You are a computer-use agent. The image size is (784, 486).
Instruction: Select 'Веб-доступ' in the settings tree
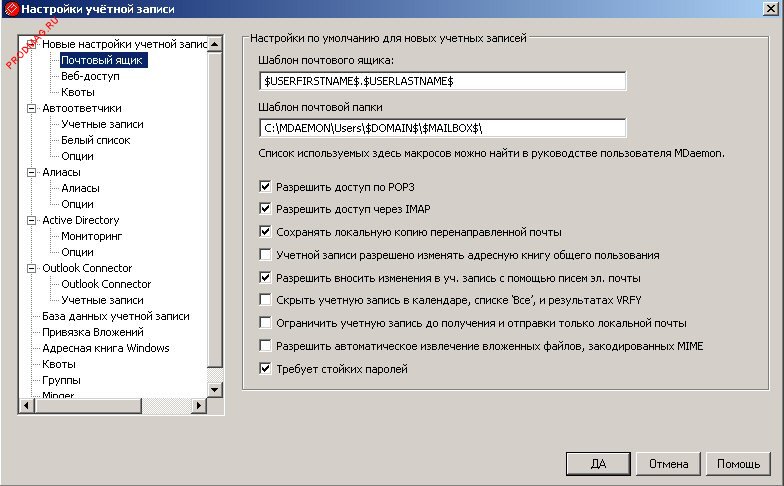(x=89, y=76)
